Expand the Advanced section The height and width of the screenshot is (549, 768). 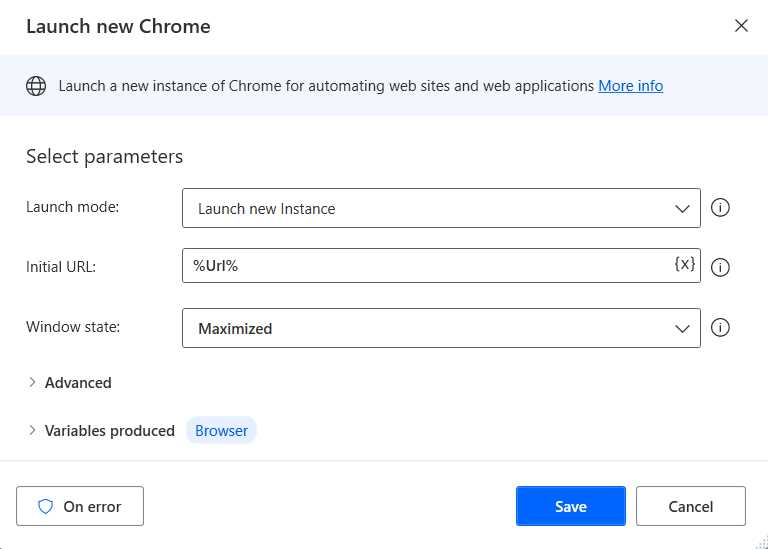[70, 382]
